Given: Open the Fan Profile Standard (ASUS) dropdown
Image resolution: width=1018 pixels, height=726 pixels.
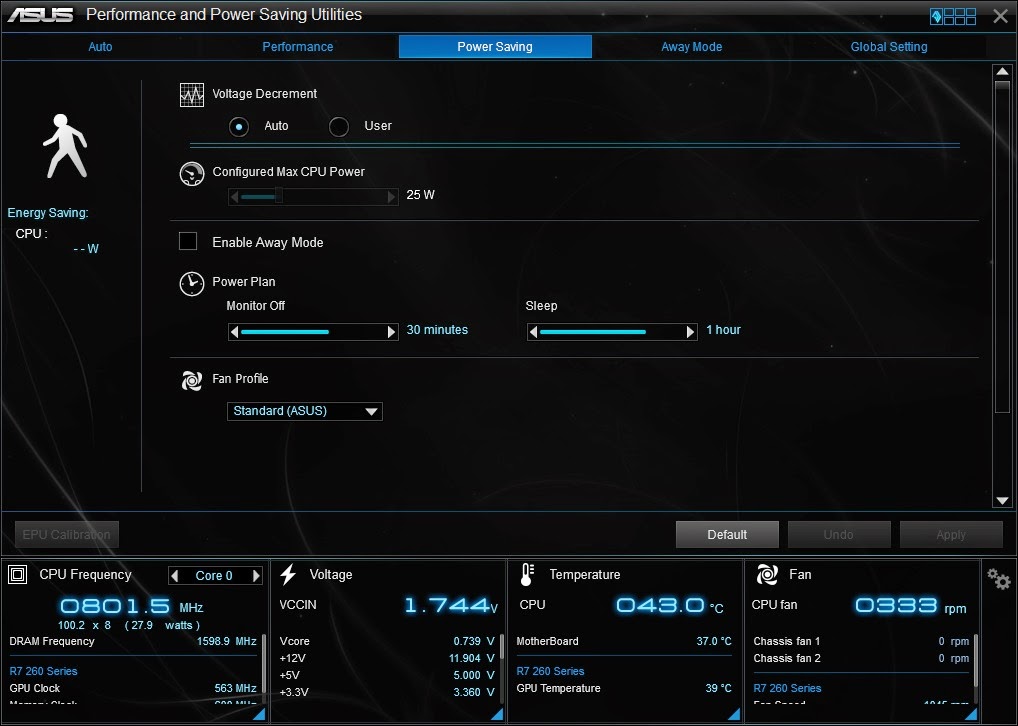Looking at the screenshot, I should (x=304, y=411).
